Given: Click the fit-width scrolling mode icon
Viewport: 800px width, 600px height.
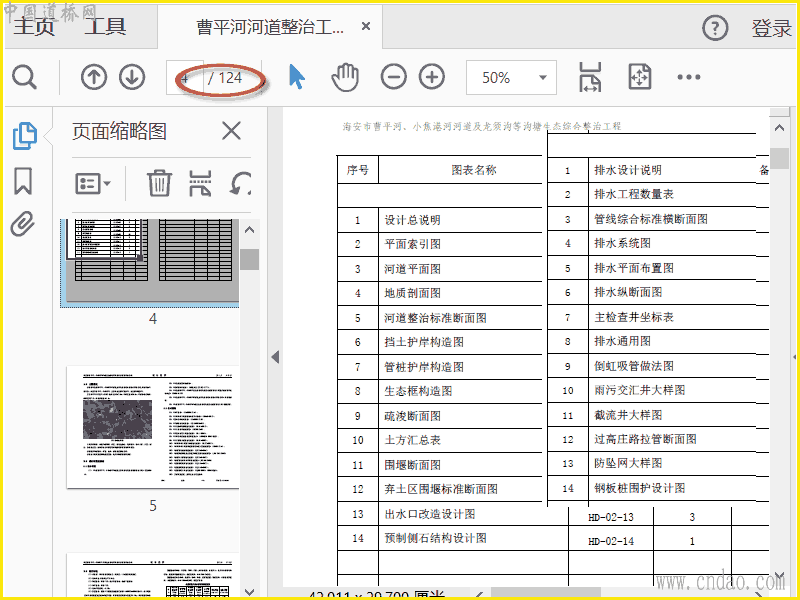Looking at the screenshot, I should pos(590,78).
